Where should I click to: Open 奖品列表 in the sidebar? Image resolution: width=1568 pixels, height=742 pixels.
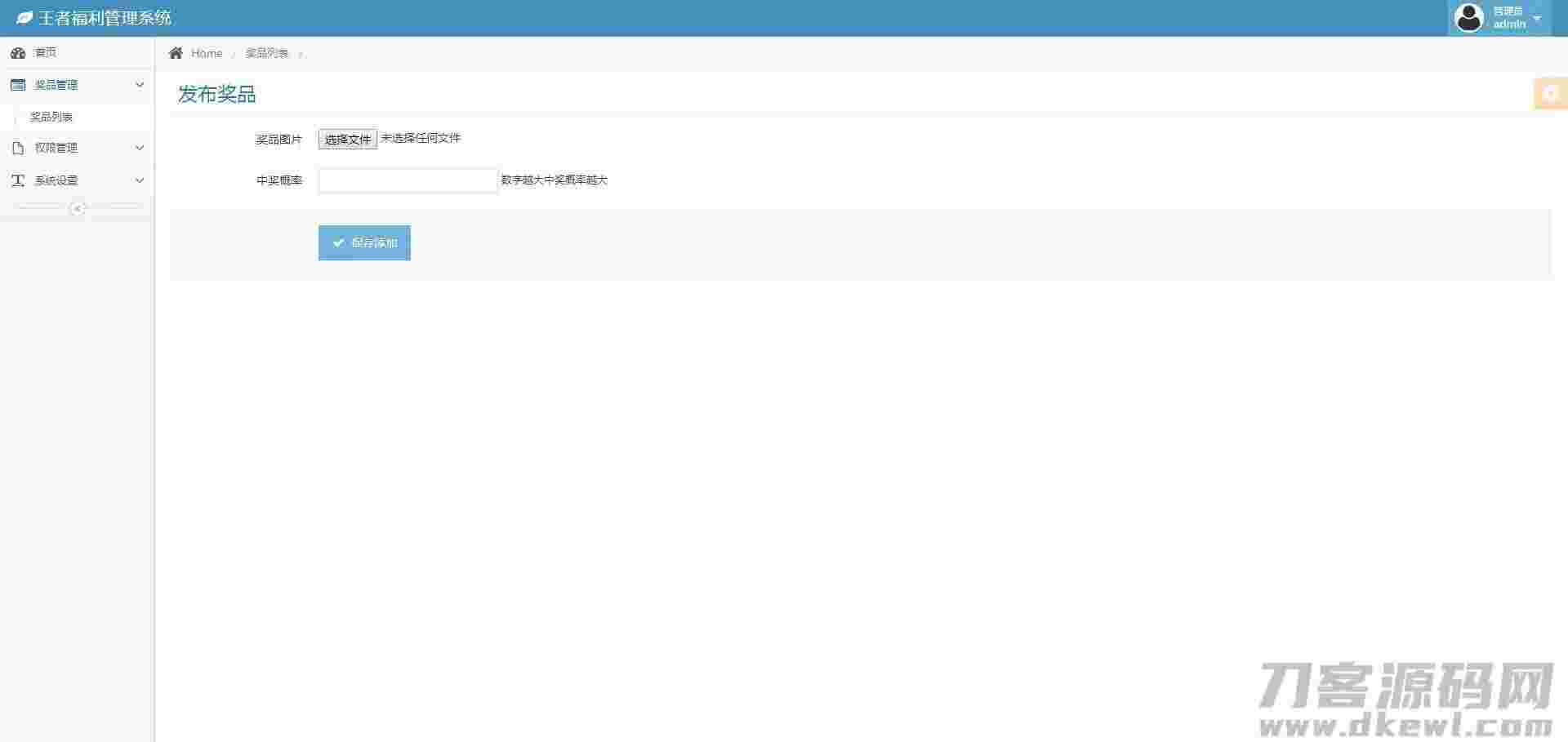(51, 117)
